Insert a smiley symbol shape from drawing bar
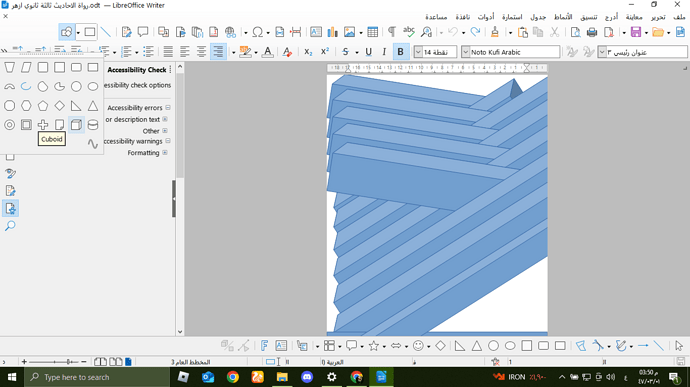 418,346
